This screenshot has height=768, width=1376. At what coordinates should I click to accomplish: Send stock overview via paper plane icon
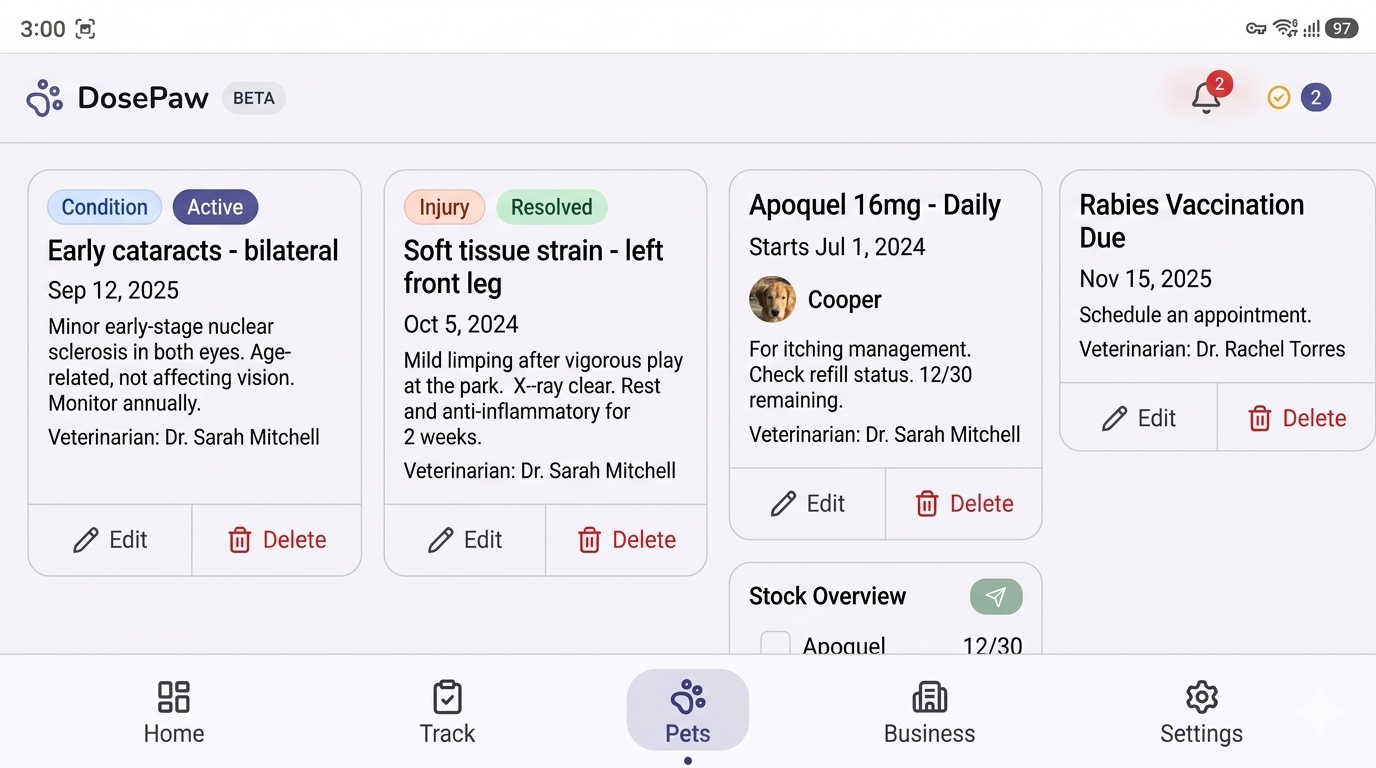click(996, 597)
